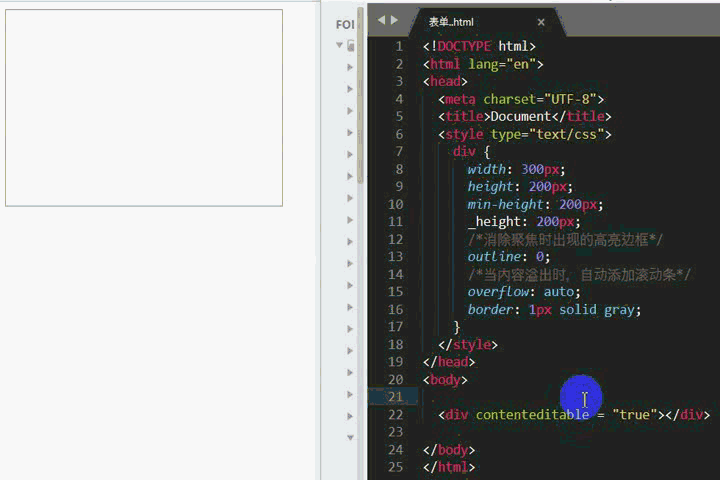Click the "true" attribute value
720x480 pixels.
pos(635,415)
